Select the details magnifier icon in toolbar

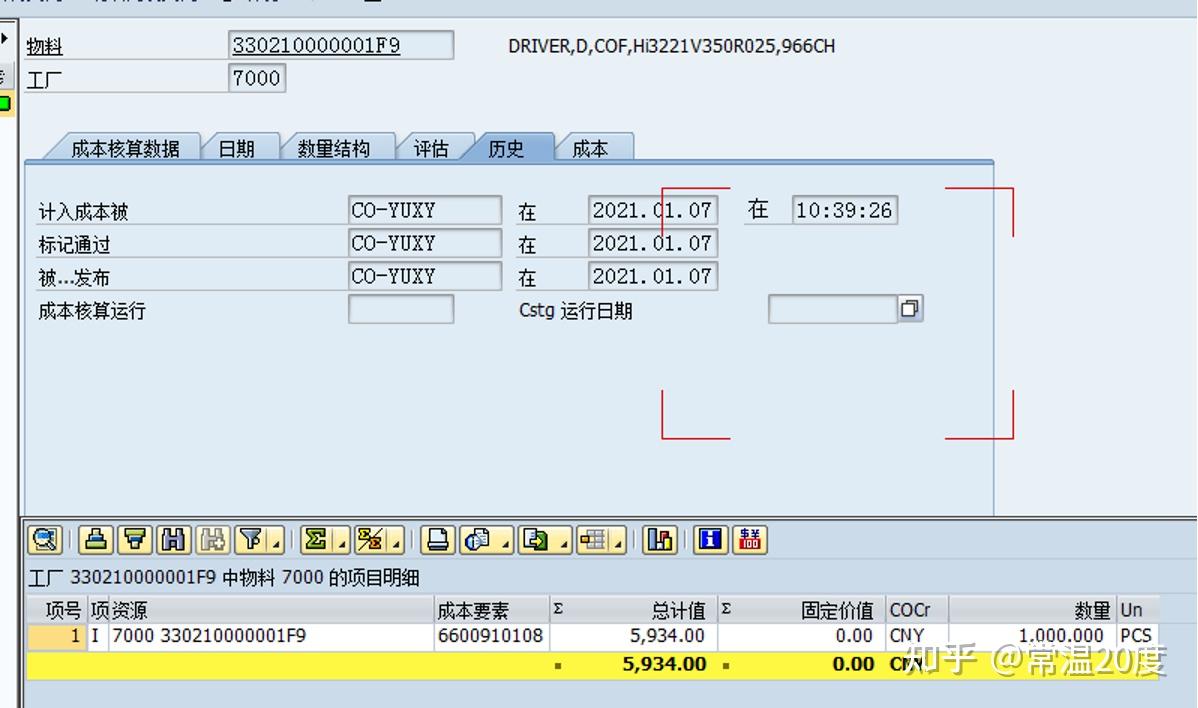pos(45,540)
